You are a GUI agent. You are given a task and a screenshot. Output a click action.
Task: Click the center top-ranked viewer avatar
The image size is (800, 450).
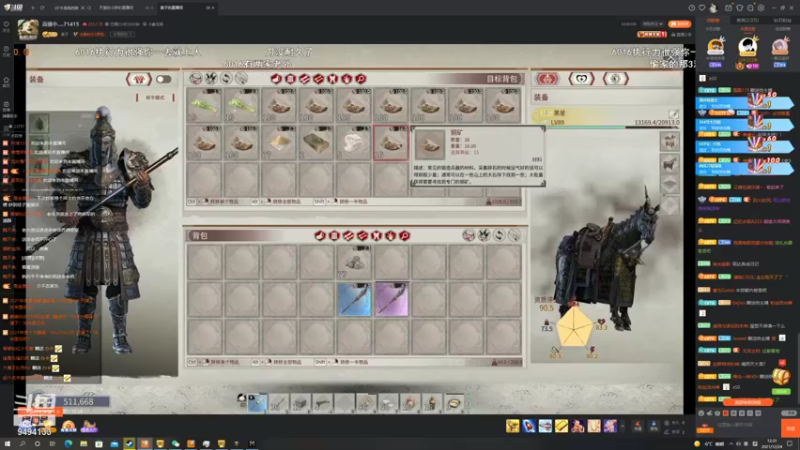(747, 47)
